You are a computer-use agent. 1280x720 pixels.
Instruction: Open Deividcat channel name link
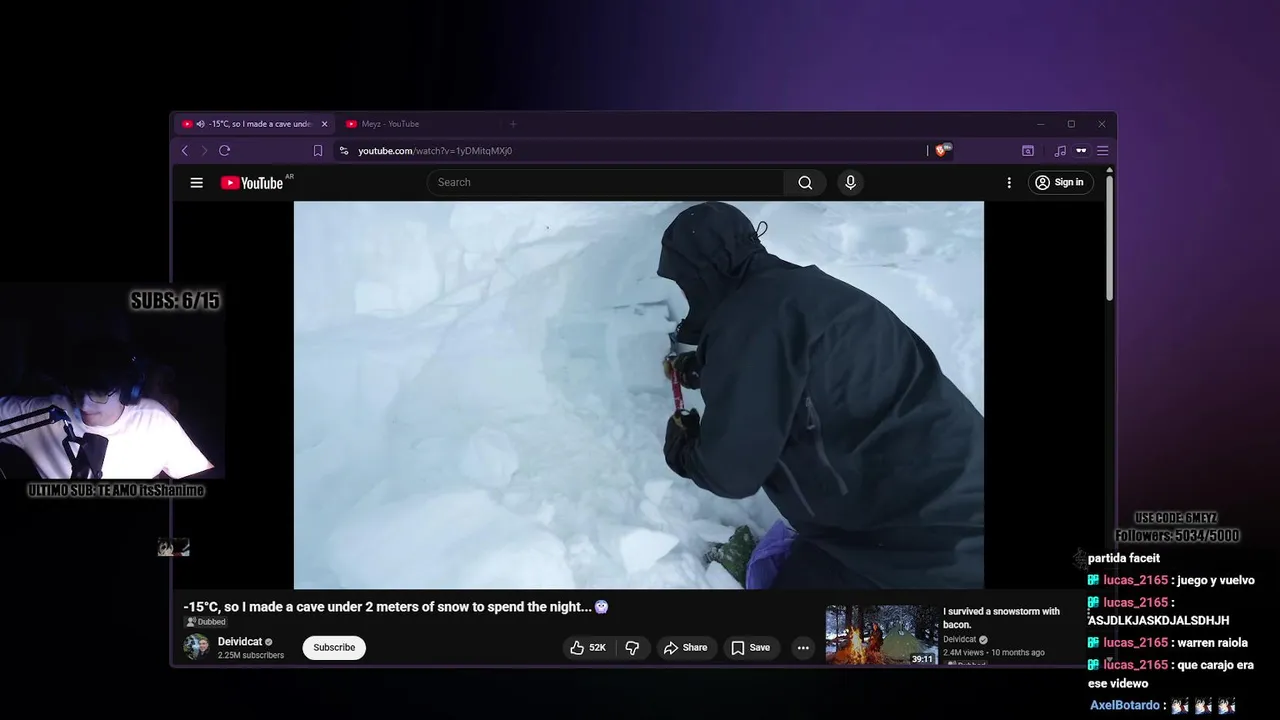pos(240,642)
